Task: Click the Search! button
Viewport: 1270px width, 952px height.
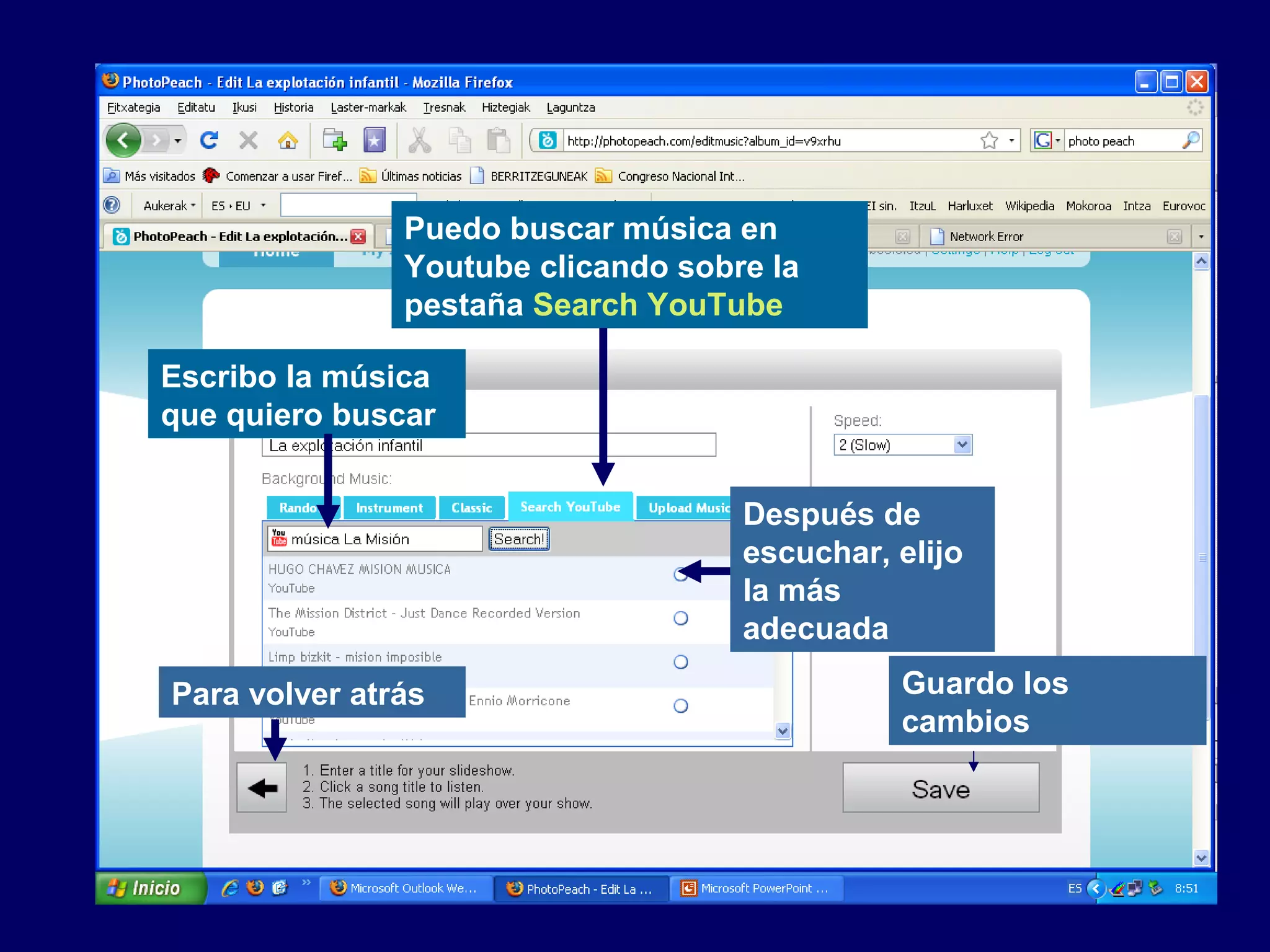Action: point(519,539)
